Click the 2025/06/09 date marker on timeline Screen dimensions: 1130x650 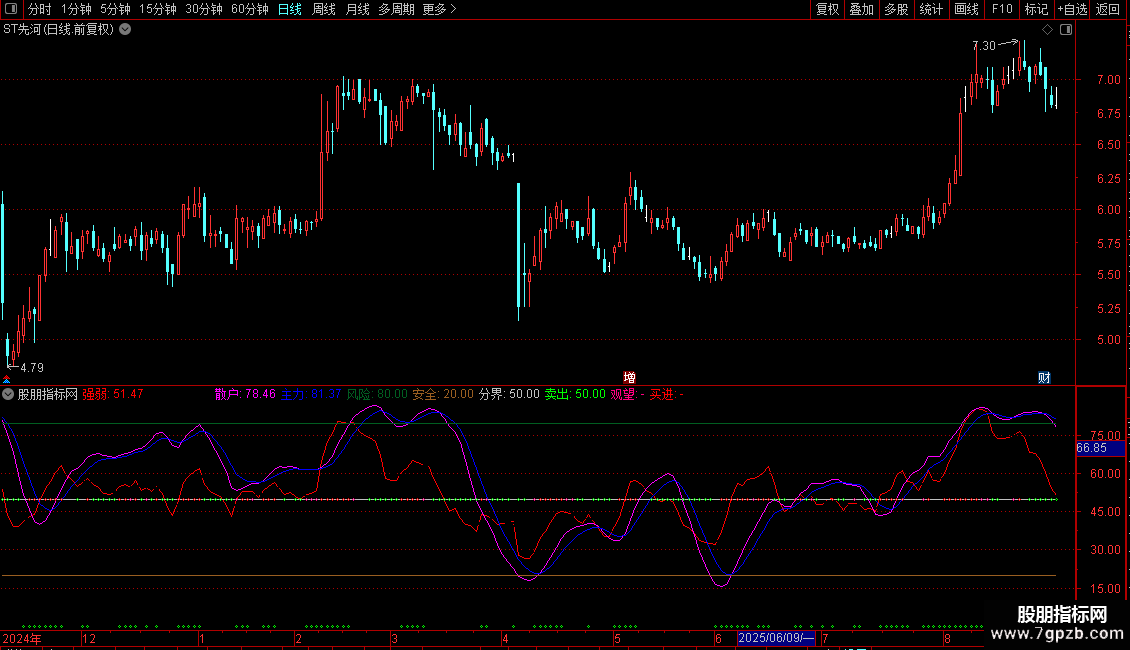(x=776, y=638)
